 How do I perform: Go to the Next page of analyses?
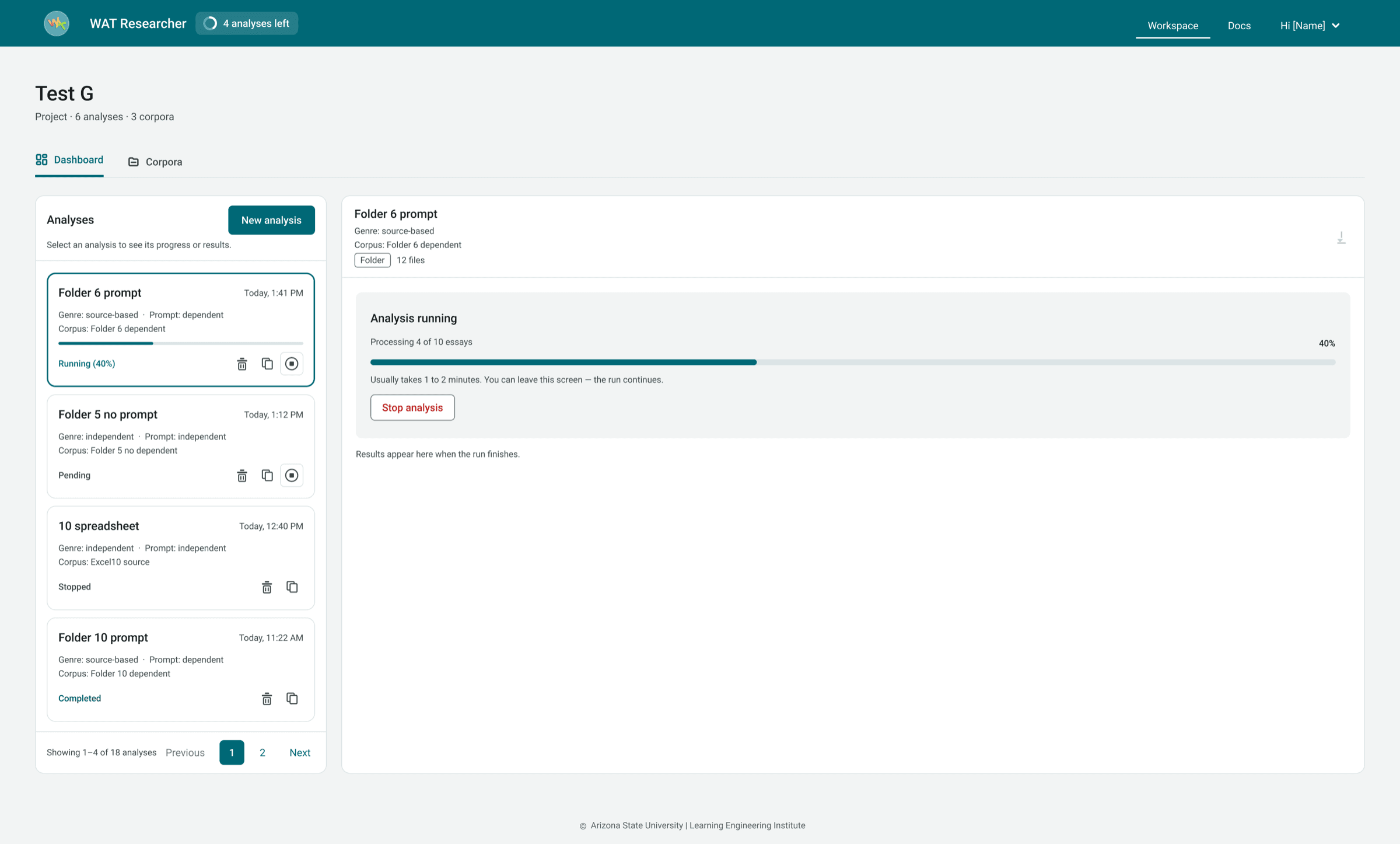pos(300,752)
